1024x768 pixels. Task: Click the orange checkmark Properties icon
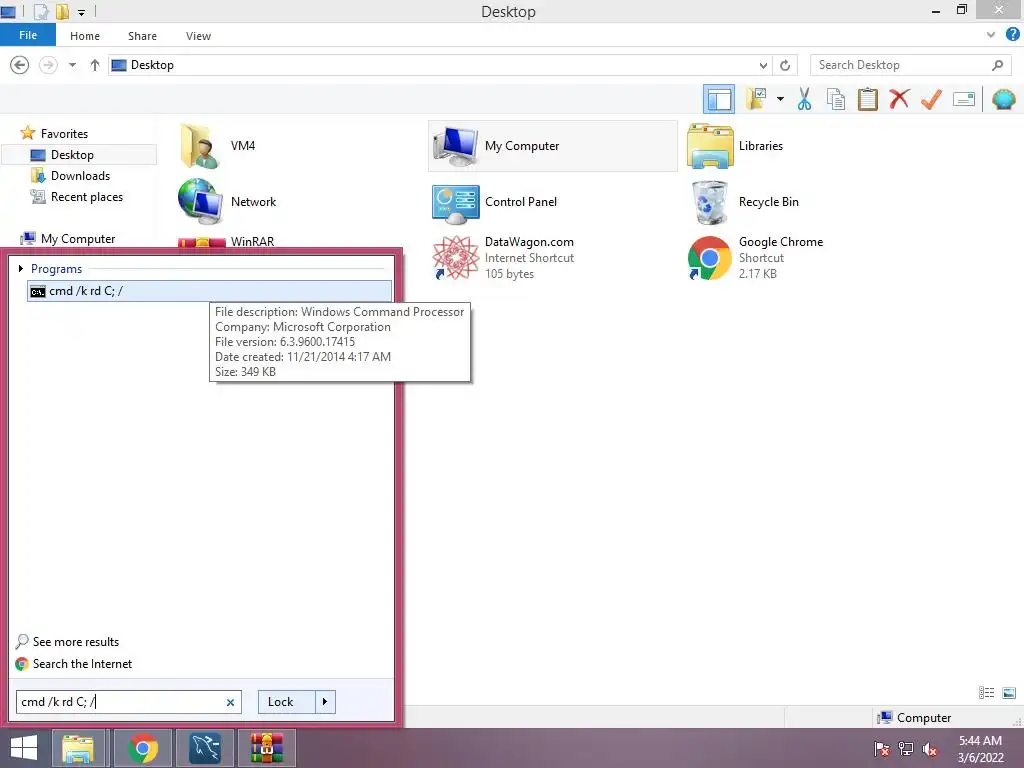tap(931, 99)
